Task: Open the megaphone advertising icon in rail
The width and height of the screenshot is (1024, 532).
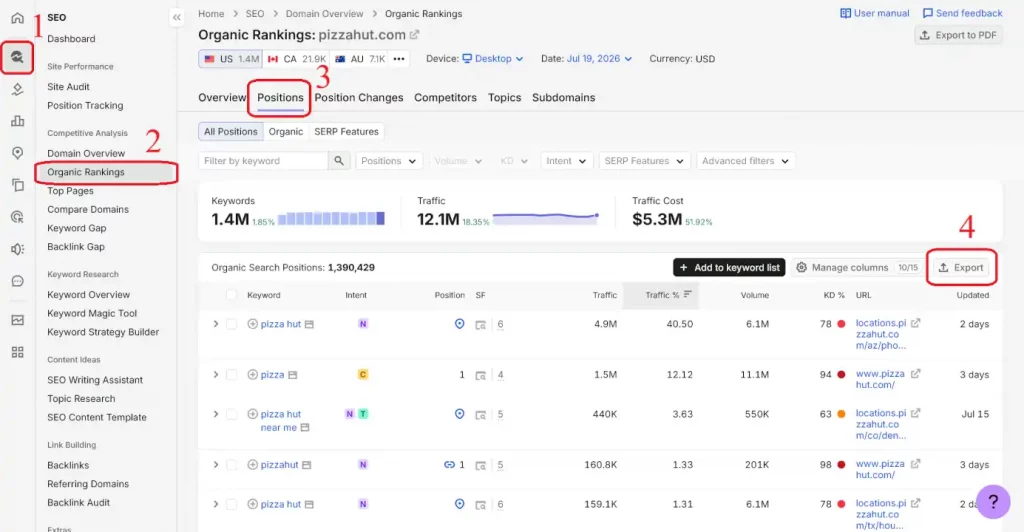Action: pyautogui.click(x=18, y=249)
